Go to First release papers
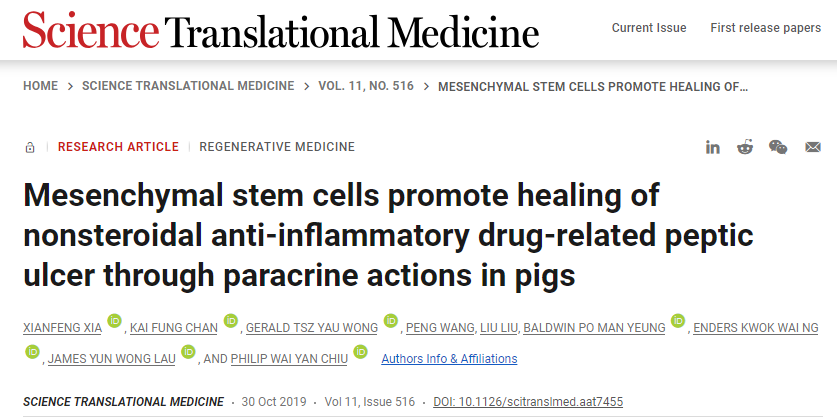 pyautogui.click(x=765, y=28)
